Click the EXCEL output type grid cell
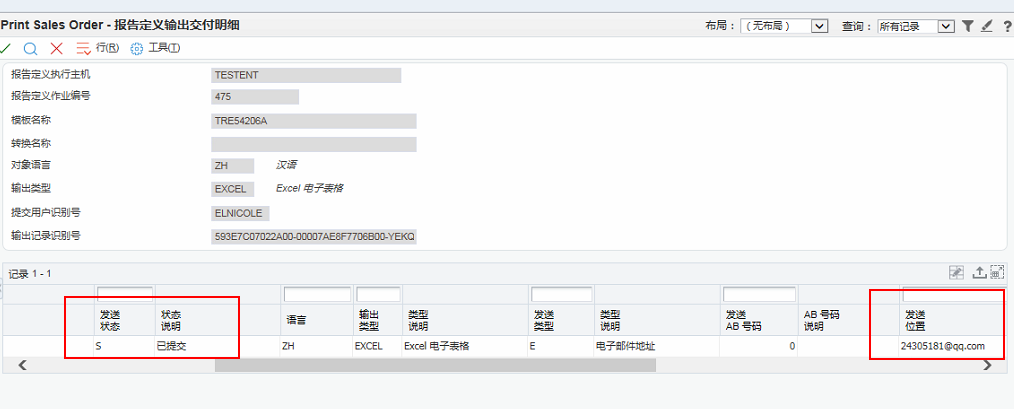1014x409 pixels. [x=377, y=346]
